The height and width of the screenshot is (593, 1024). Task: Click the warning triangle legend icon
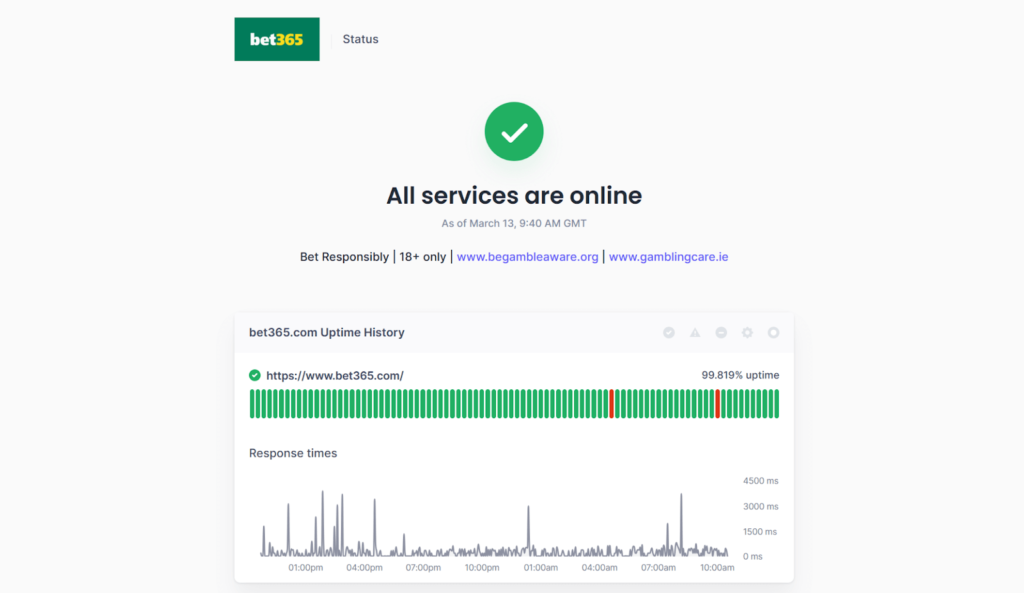[x=695, y=332]
